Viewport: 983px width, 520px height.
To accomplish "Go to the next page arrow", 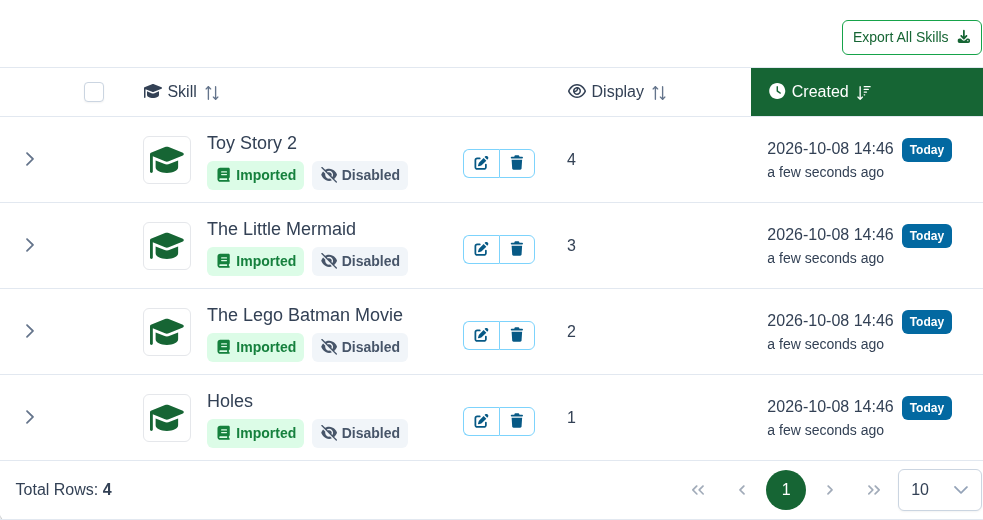I will pos(829,490).
